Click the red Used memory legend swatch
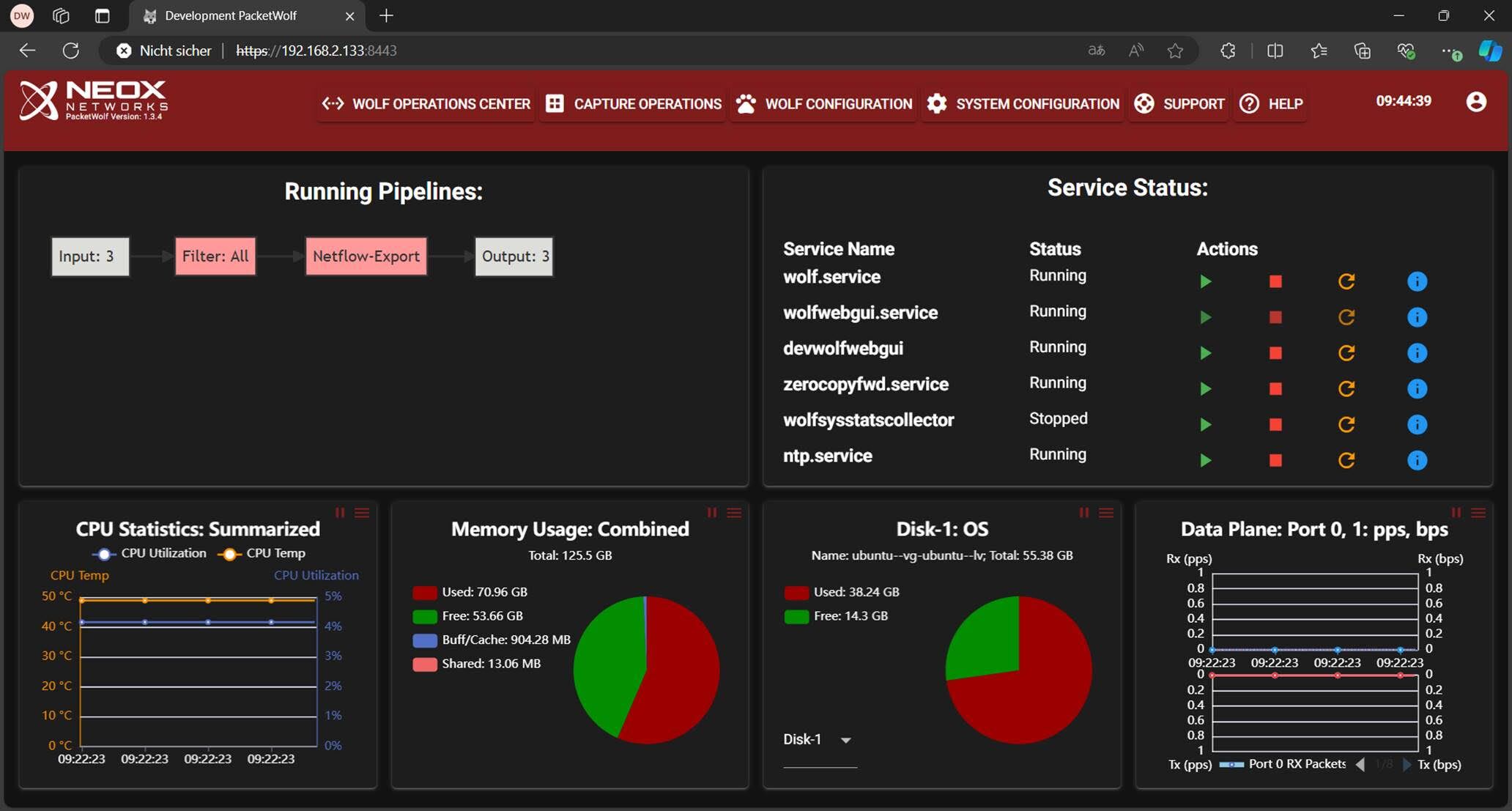 [425, 593]
